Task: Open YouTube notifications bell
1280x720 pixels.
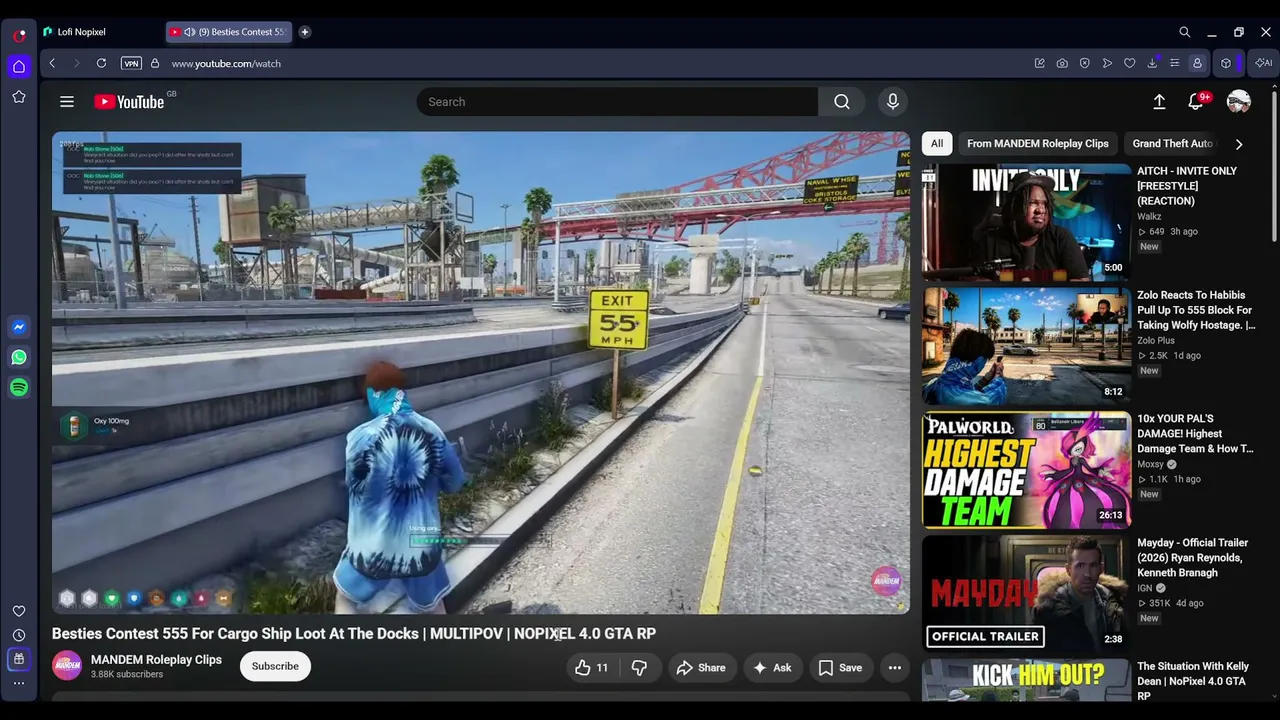Action: 1195,101
